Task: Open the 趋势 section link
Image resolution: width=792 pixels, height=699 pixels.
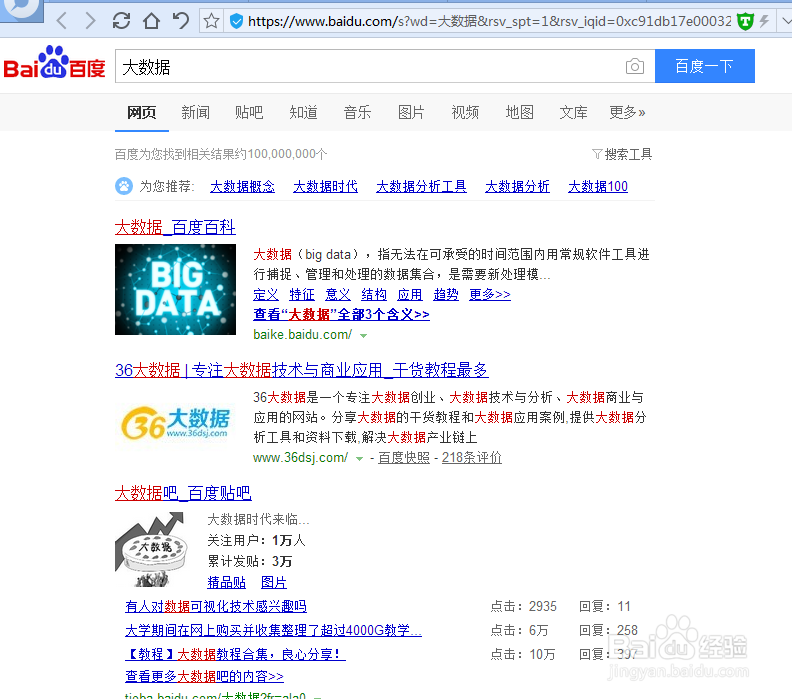Action: pos(446,294)
